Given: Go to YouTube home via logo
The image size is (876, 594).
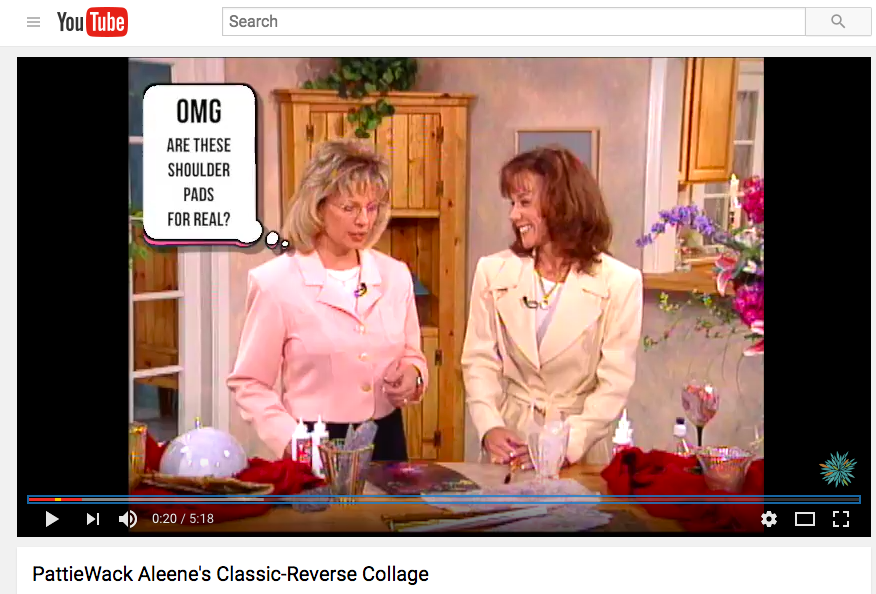Looking at the screenshot, I should pos(92,22).
